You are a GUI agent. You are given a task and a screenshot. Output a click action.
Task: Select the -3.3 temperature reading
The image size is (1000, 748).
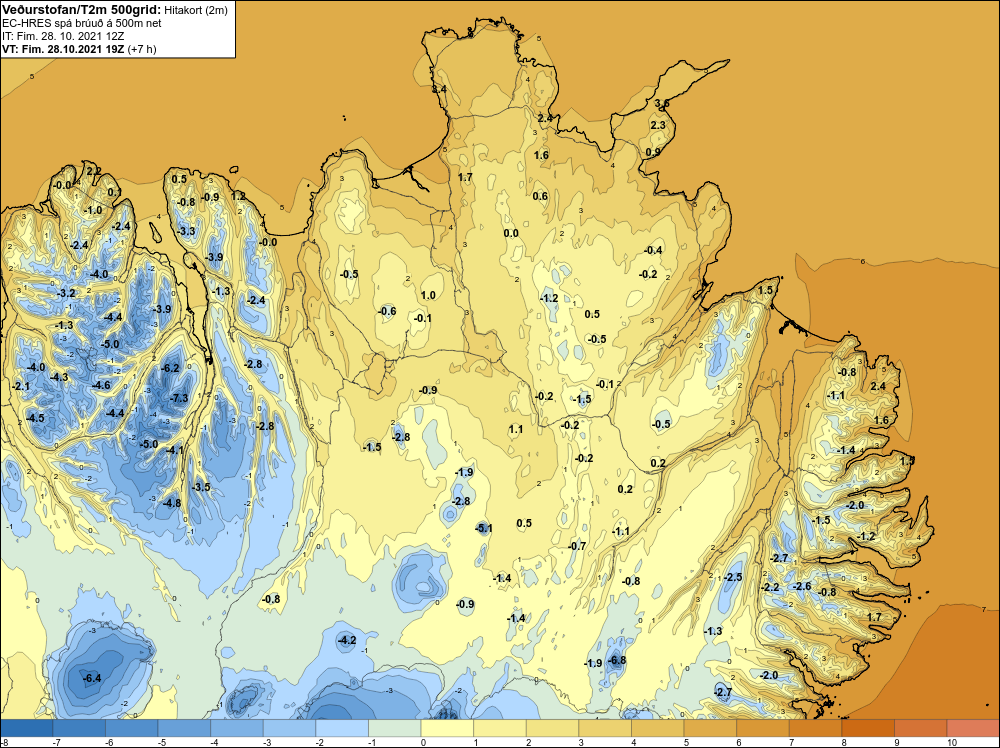pos(186,231)
